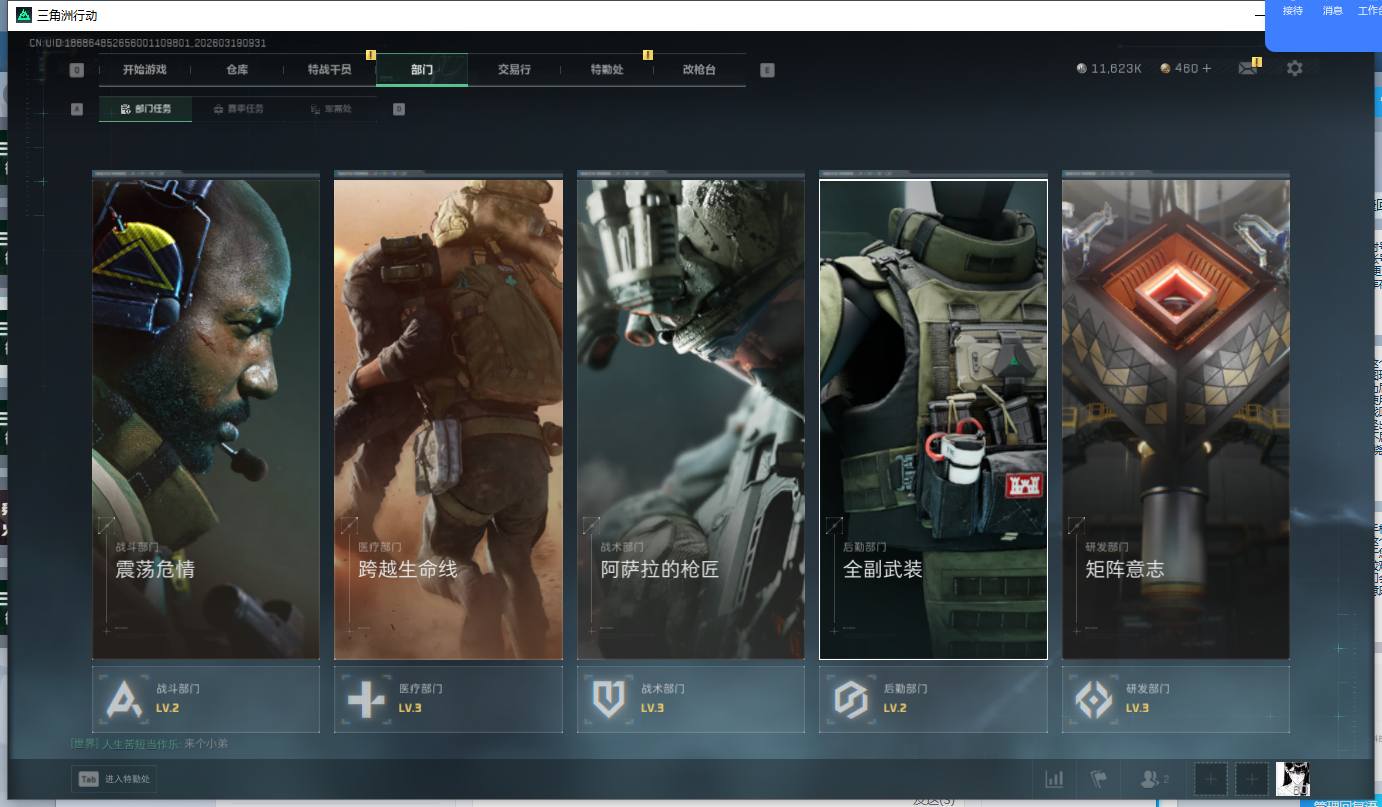Open settings via the gear icon
This screenshot has width=1382, height=807.
coord(1294,69)
